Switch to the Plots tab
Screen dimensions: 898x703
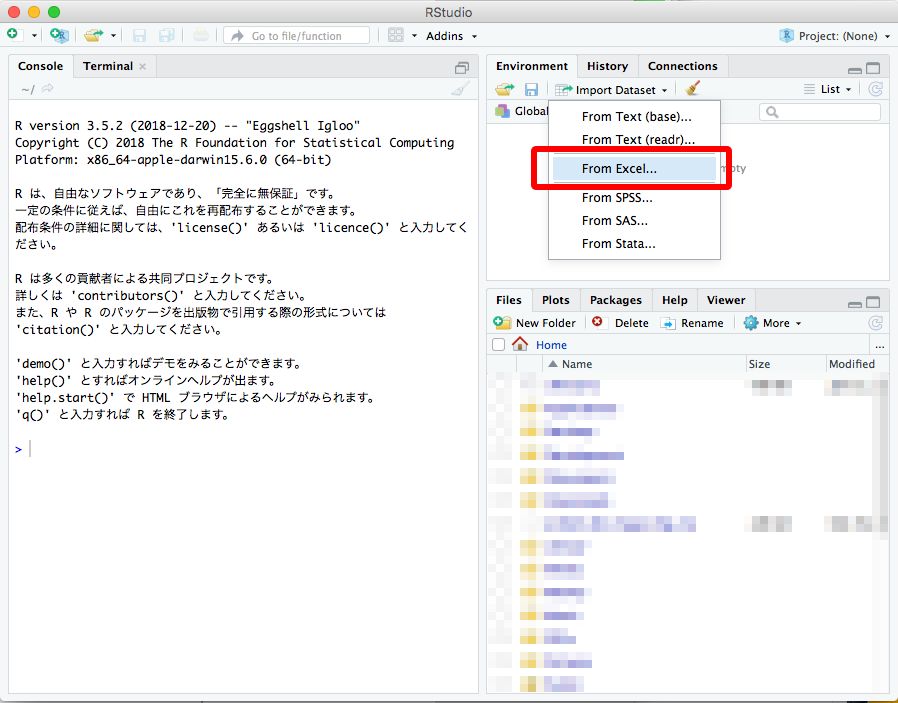[x=556, y=300]
